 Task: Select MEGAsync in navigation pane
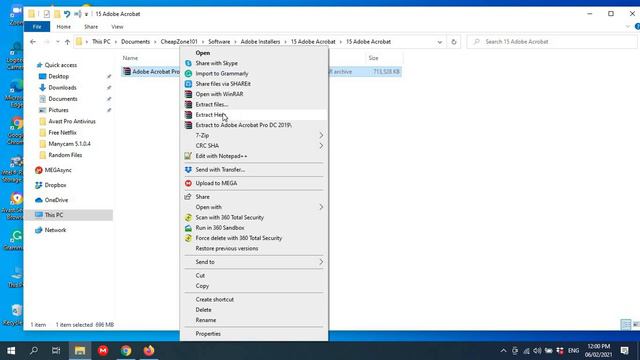pyautogui.click(x=58, y=170)
